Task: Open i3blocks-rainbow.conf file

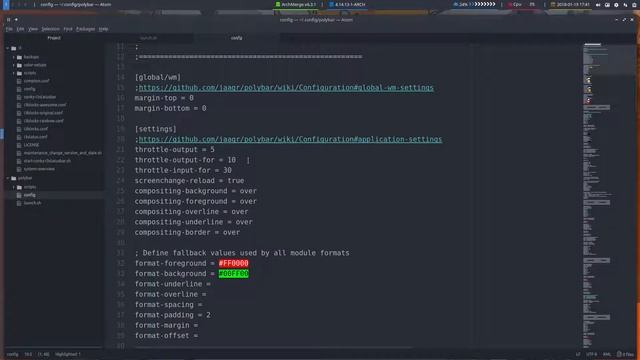Action: [x=44, y=121]
